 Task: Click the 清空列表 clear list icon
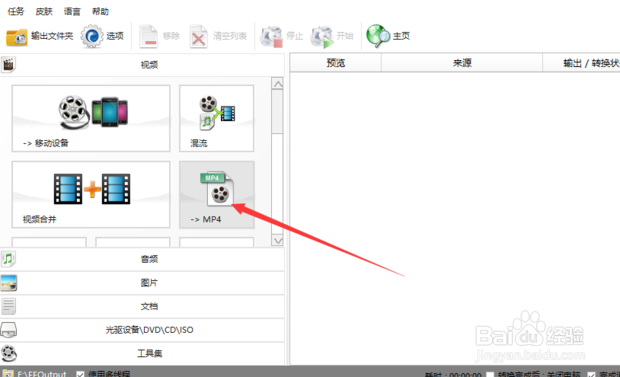(x=198, y=36)
